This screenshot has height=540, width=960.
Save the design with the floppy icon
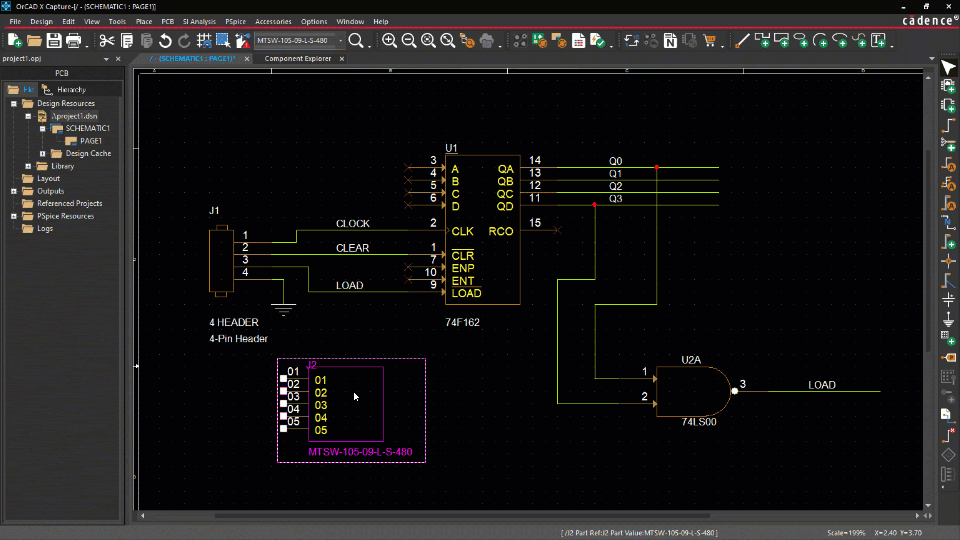coord(54,41)
